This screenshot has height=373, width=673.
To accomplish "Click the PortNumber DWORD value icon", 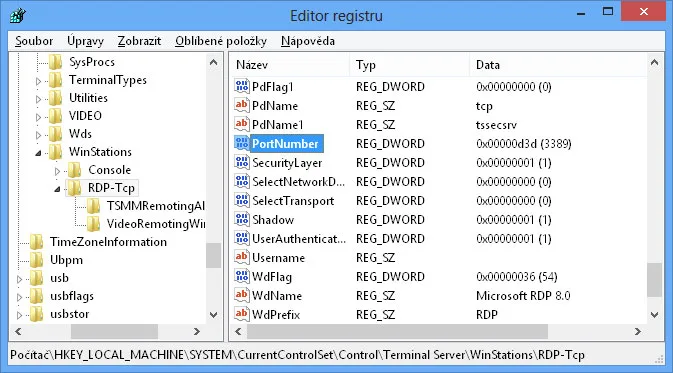I will tap(242, 143).
